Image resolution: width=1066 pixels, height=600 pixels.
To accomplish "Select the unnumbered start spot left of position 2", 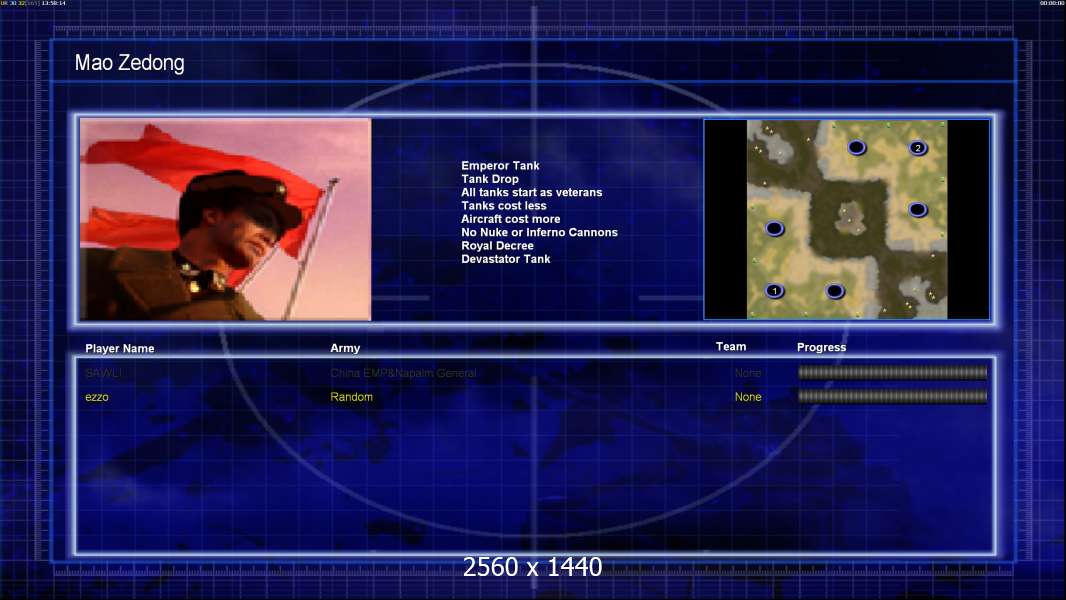I will [857, 147].
